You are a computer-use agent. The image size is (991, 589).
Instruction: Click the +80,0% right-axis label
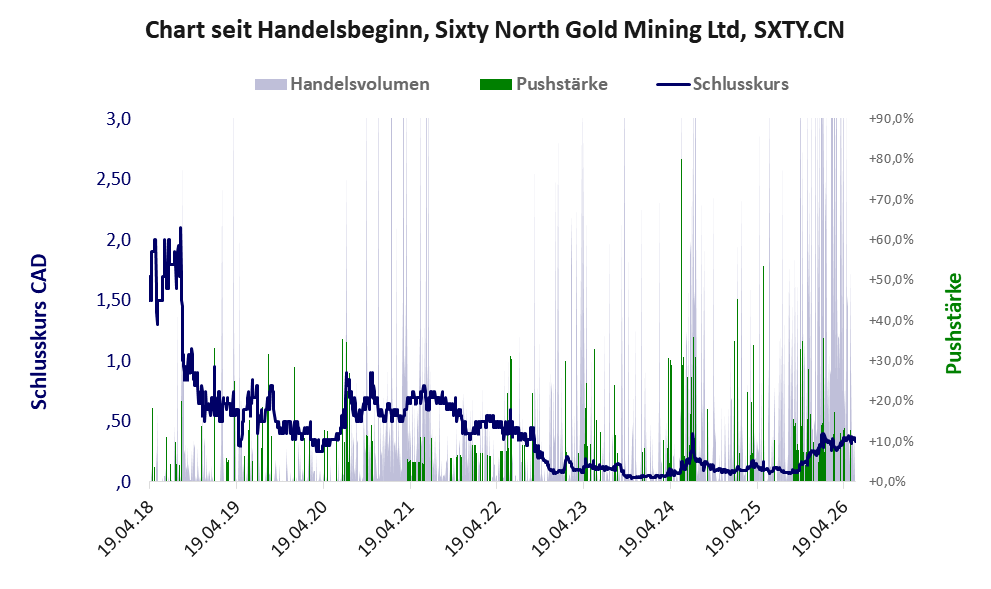tap(891, 159)
